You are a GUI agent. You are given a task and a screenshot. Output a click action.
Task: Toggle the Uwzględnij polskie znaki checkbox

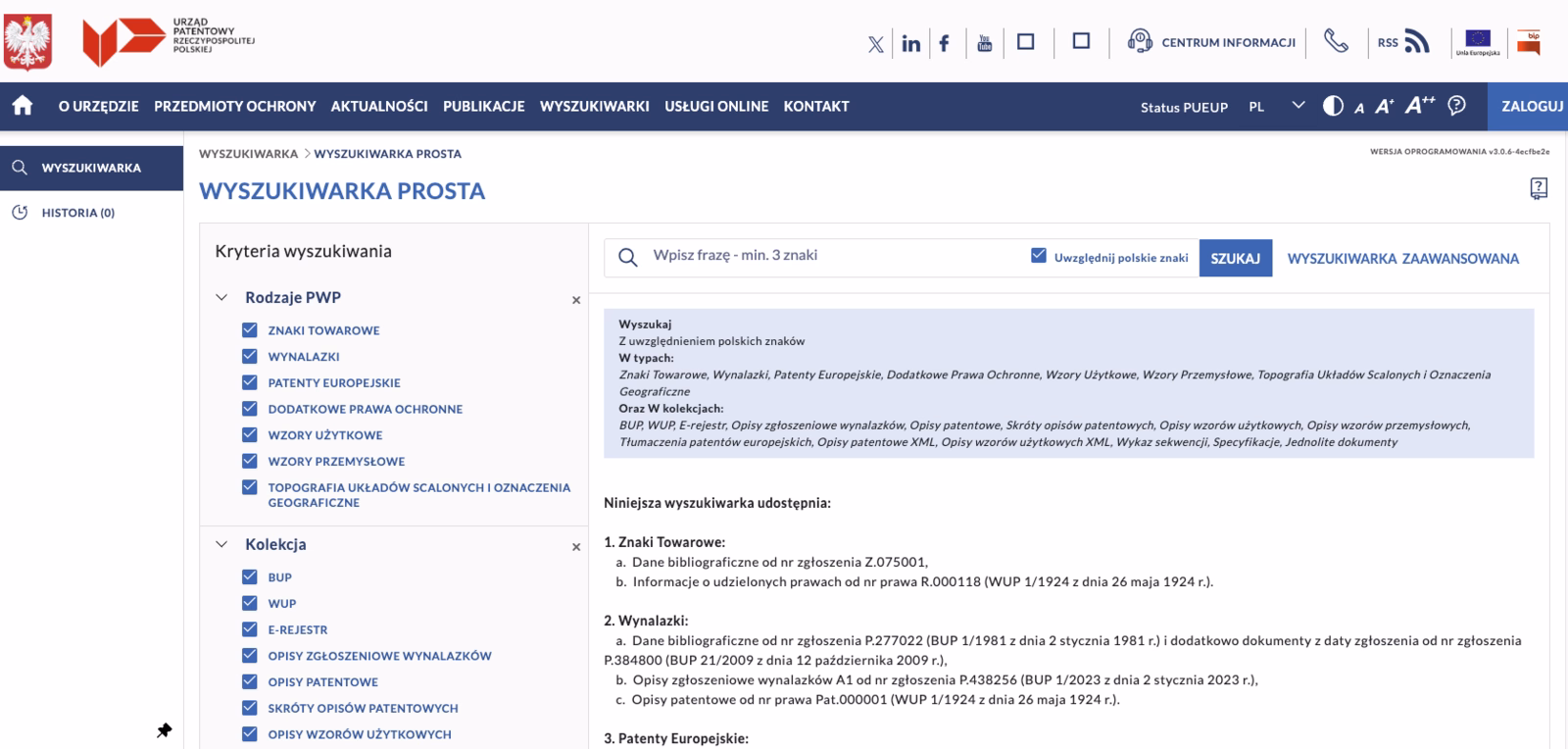coord(1039,256)
